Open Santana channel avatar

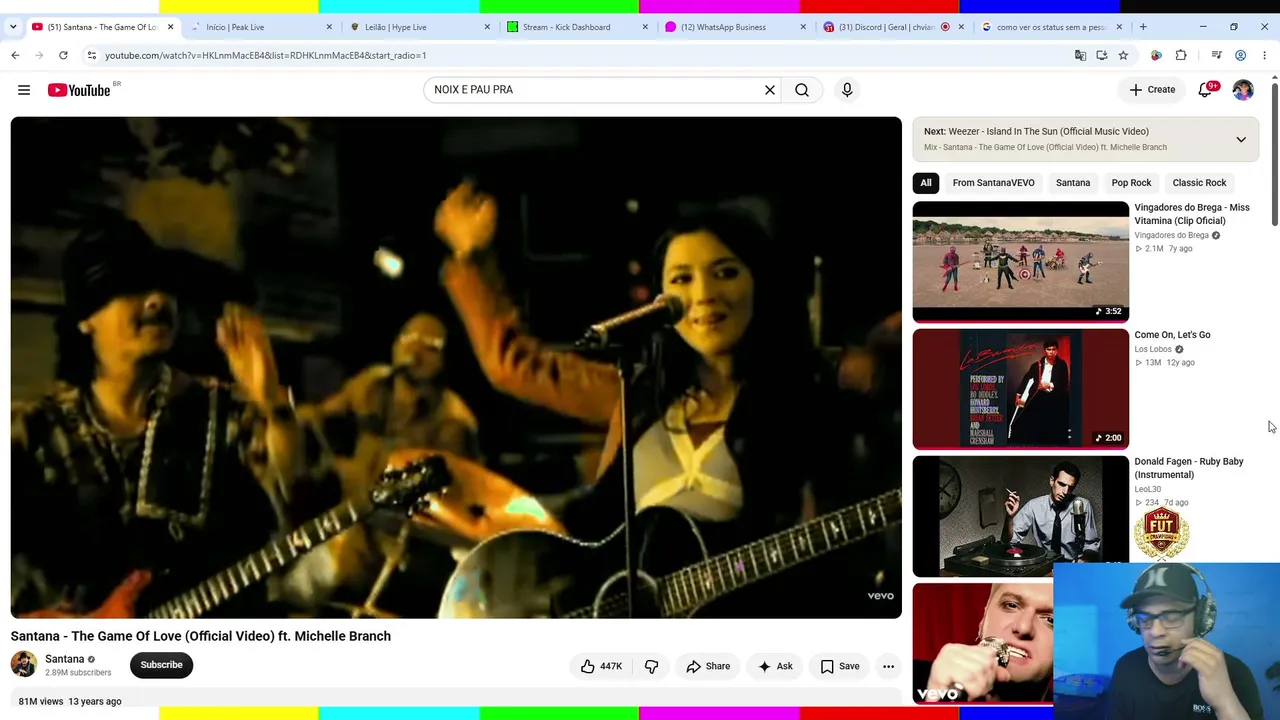23,664
